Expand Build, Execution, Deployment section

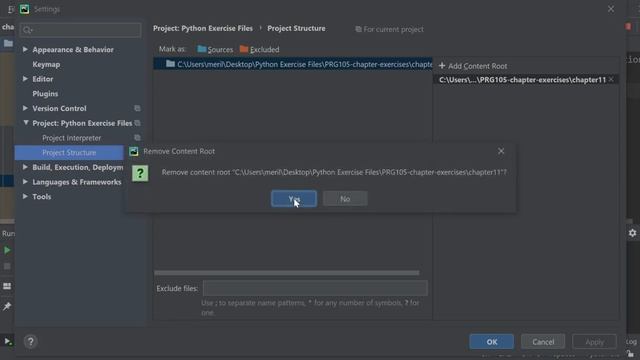pos(25,167)
